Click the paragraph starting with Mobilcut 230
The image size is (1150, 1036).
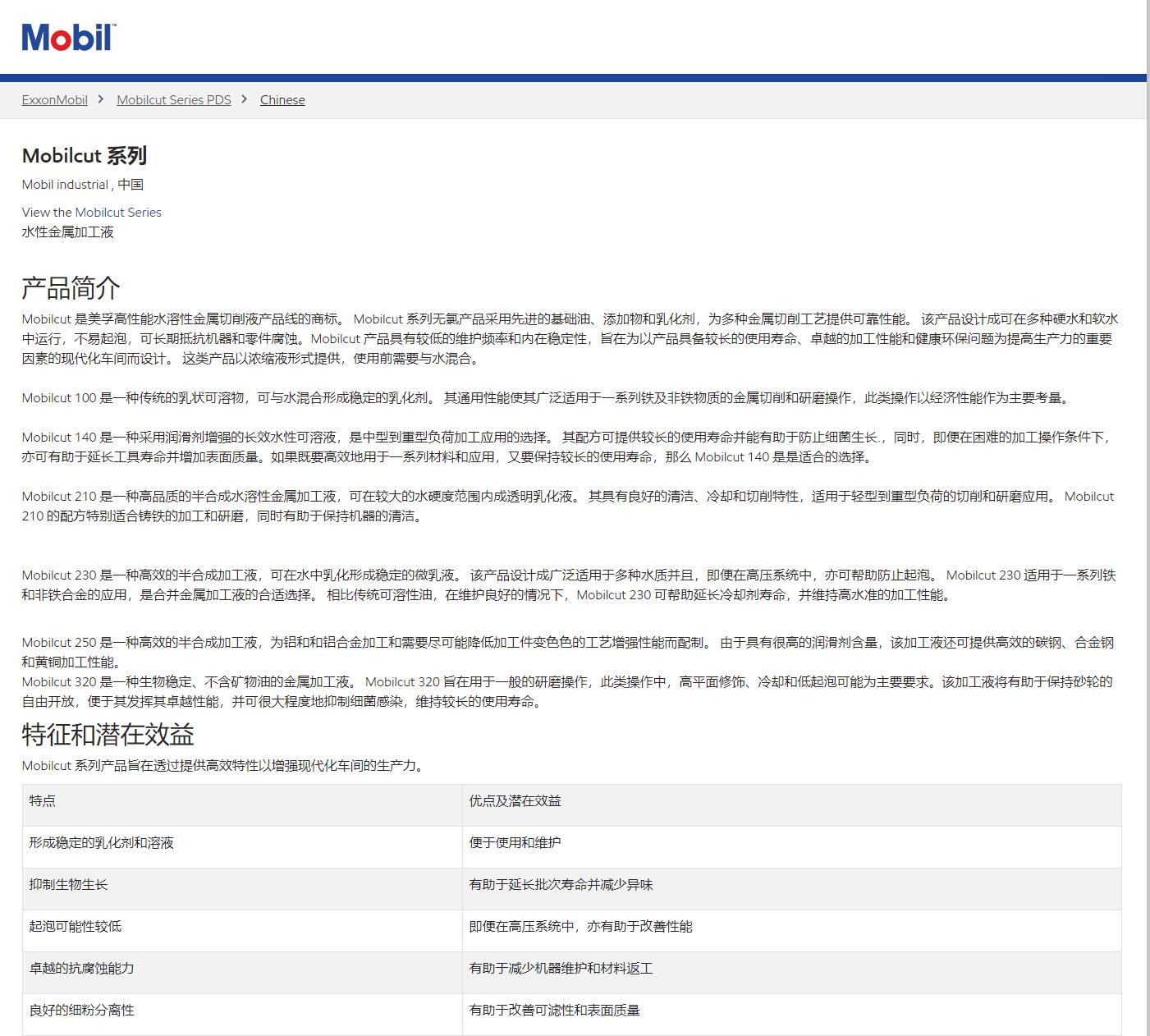568,585
